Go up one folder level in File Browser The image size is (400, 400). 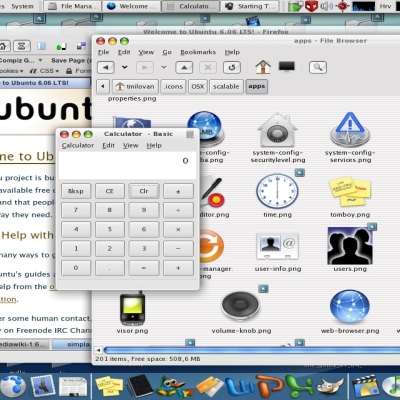point(184,67)
